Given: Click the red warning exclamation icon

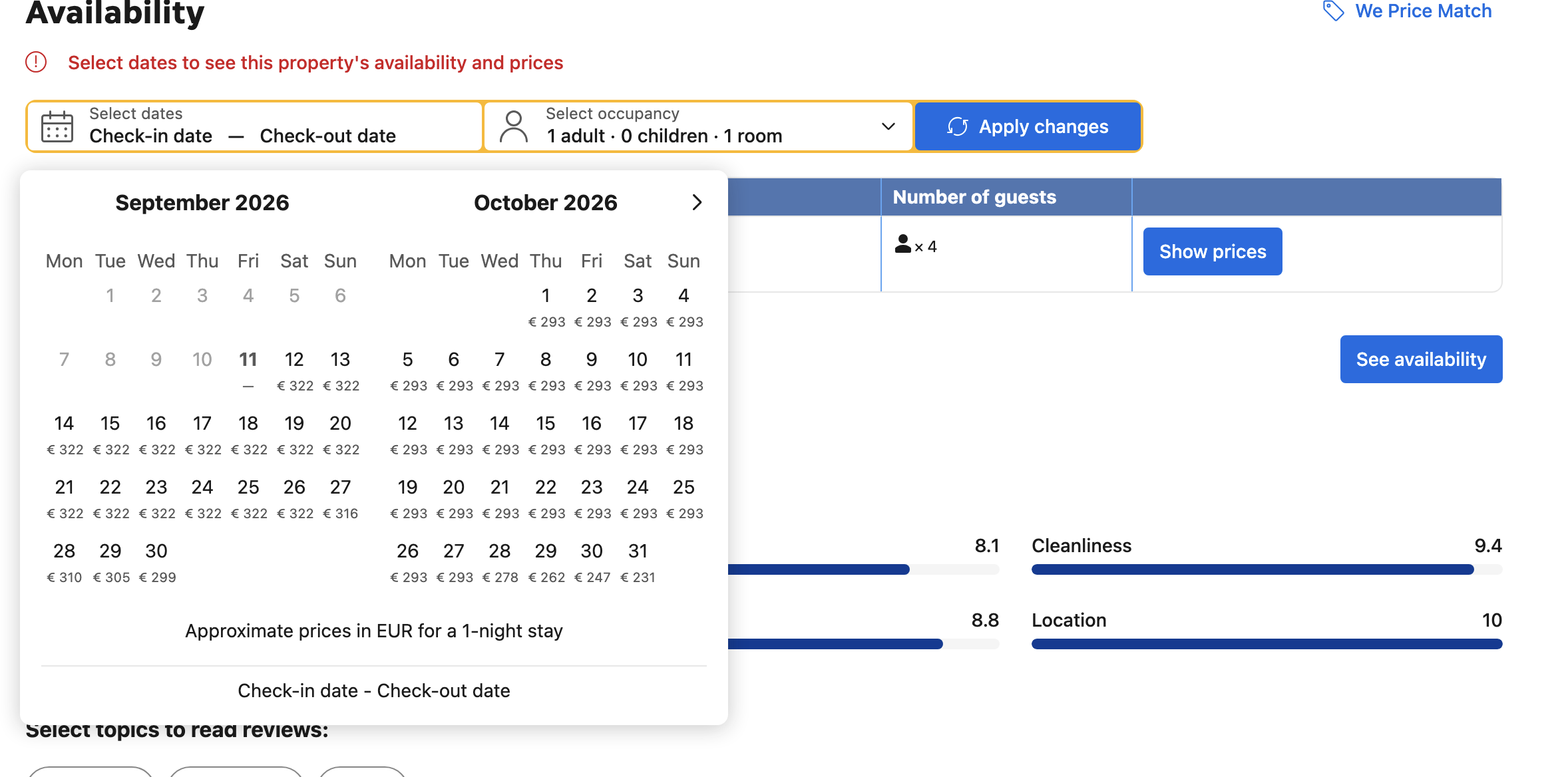Looking at the screenshot, I should (36, 62).
